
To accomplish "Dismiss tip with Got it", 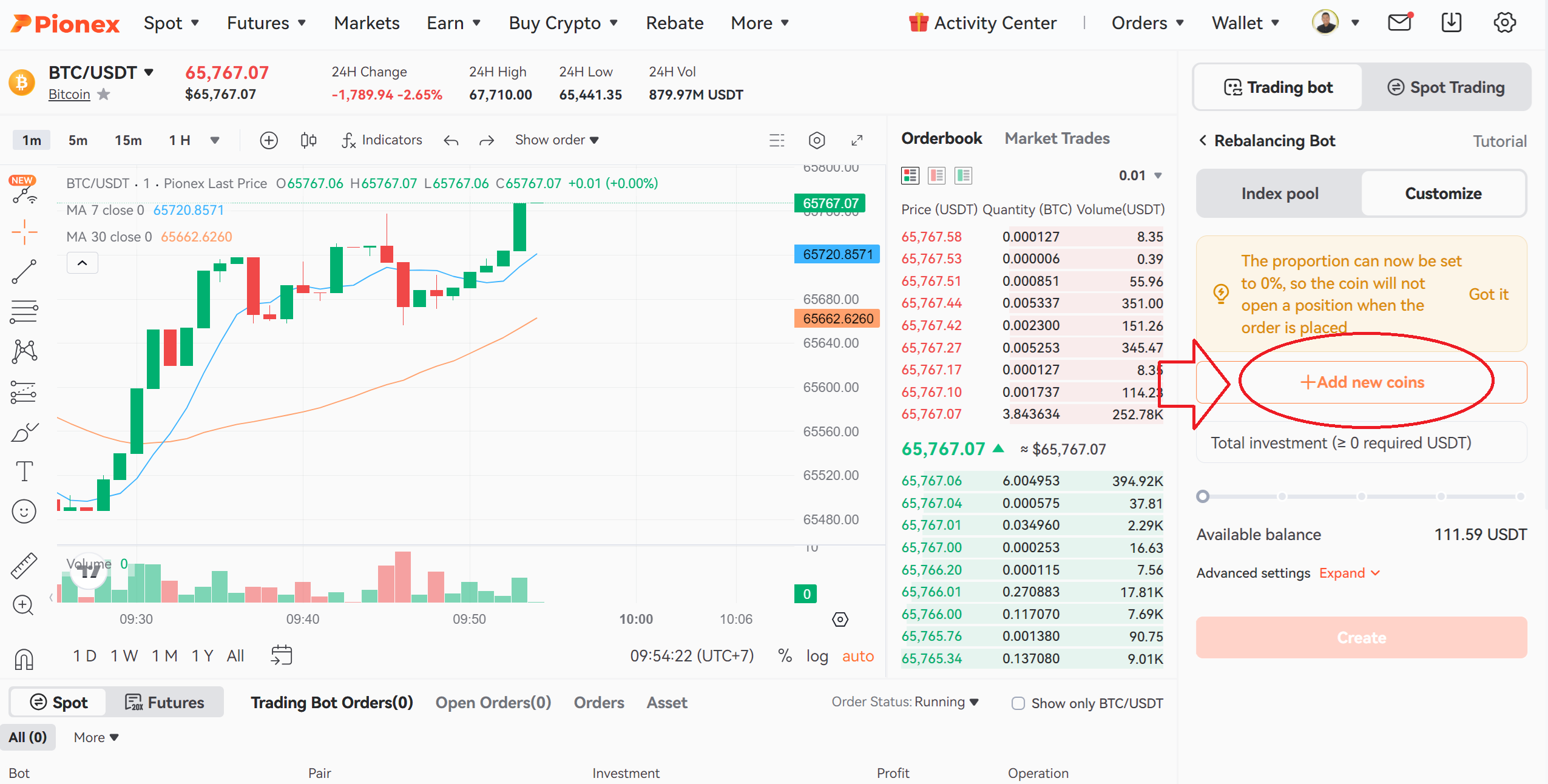I will coord(1488,294).
